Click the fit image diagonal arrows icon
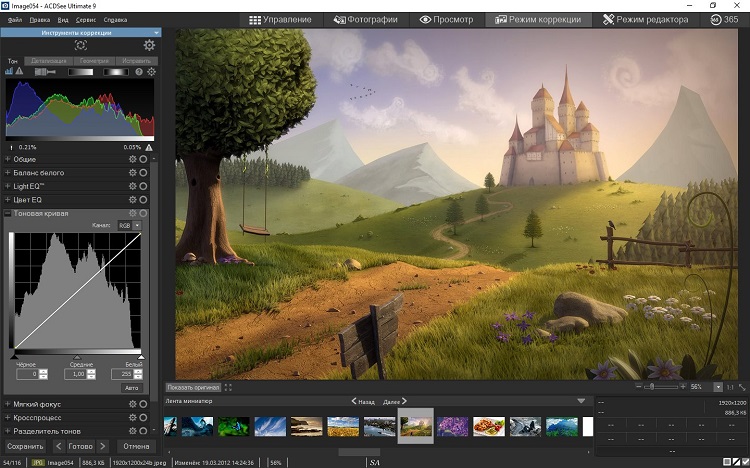Image resolution: width=750 pixels, height=468 pixels. tap(742, 387)
